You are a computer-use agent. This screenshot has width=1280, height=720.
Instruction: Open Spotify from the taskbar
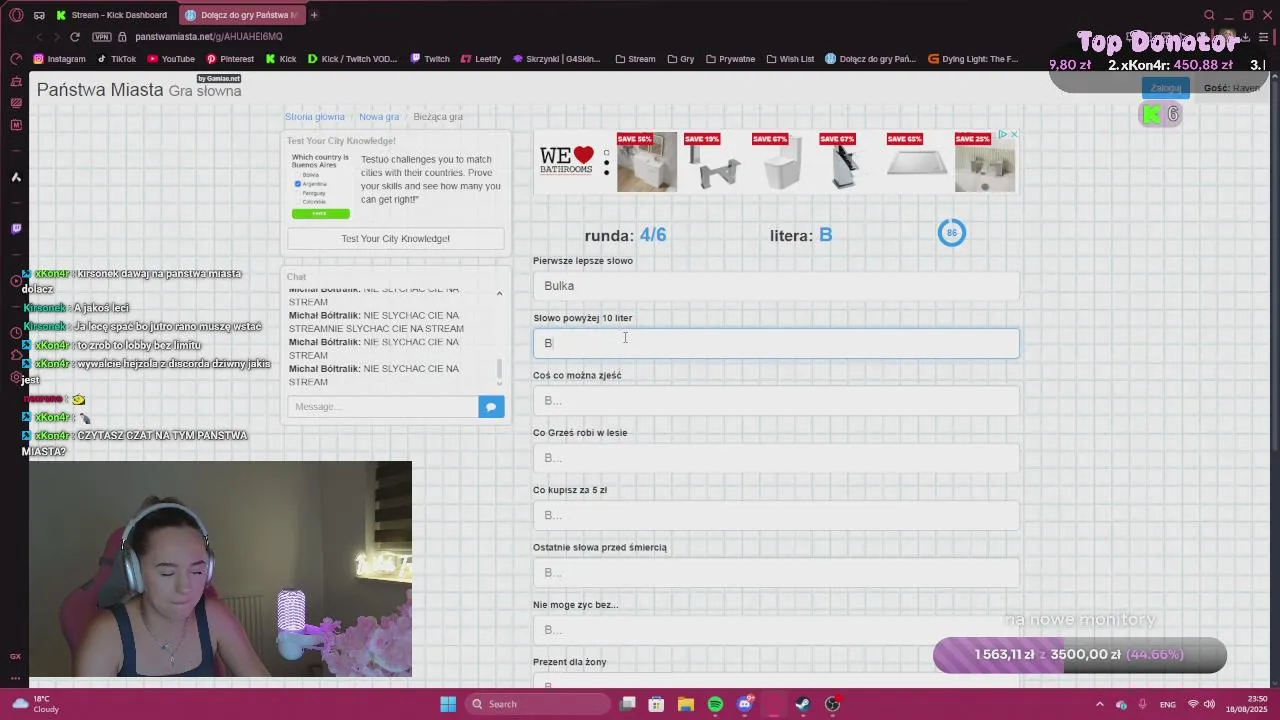(715, 704)
